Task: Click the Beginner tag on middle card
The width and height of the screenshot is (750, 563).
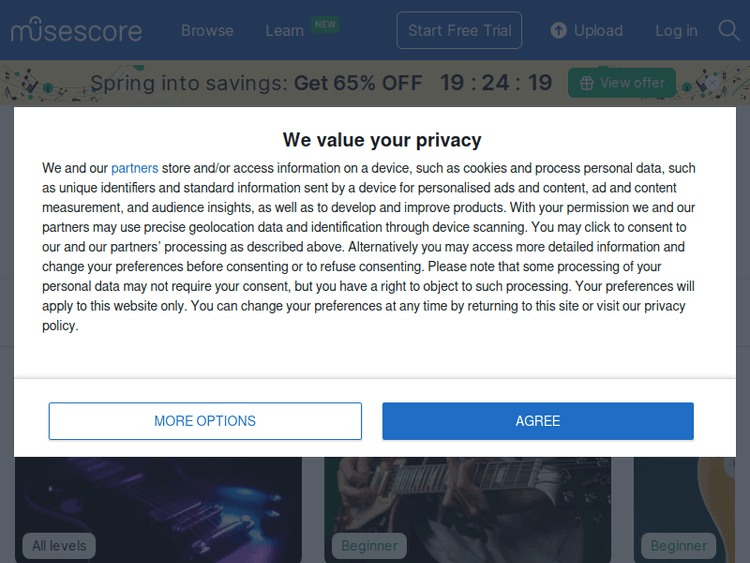Action: coord(369,546)
